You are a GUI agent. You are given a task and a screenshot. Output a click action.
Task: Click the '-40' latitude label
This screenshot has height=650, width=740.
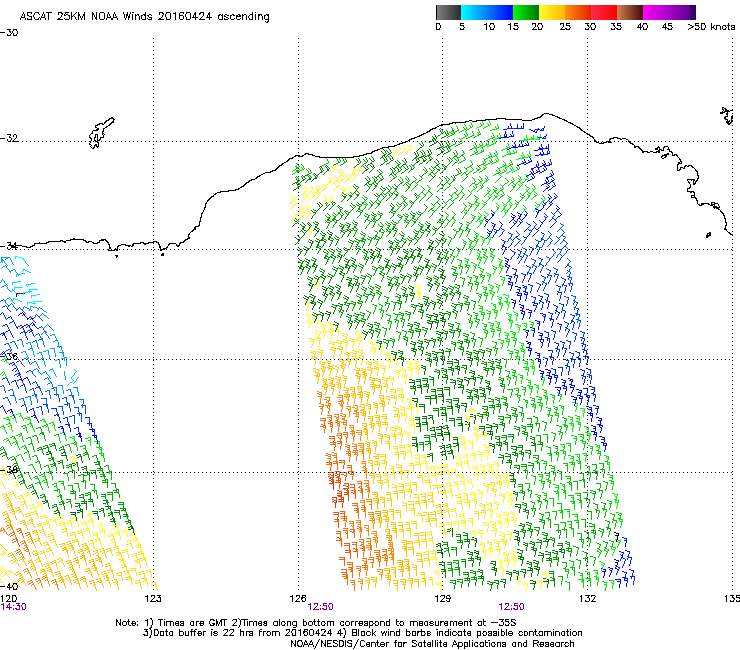[9, 586]
